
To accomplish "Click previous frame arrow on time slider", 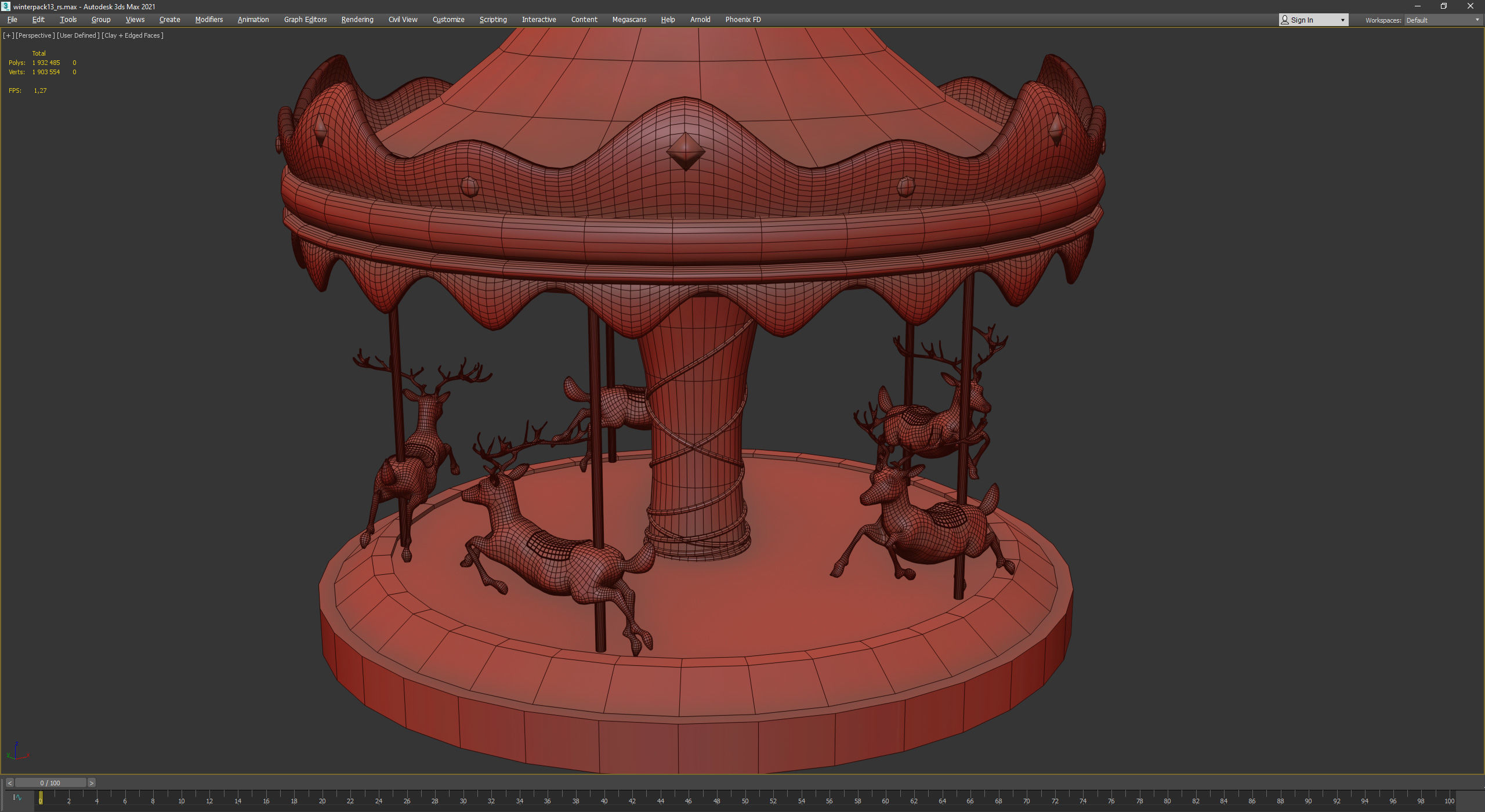I will 9,783.
